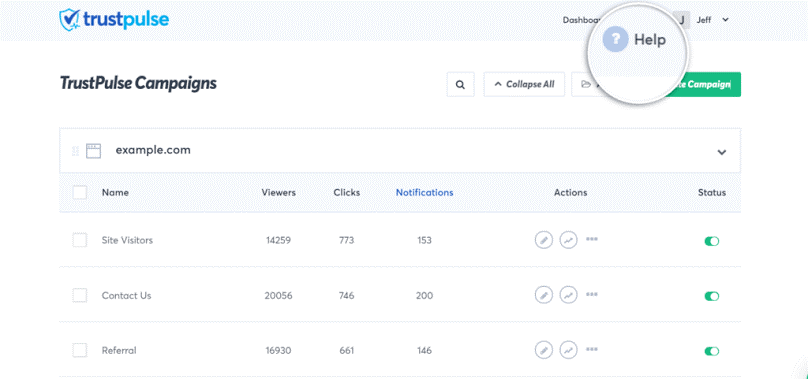Edit the Contact Us campaign
Screen dimensions: 808x379
544,295
